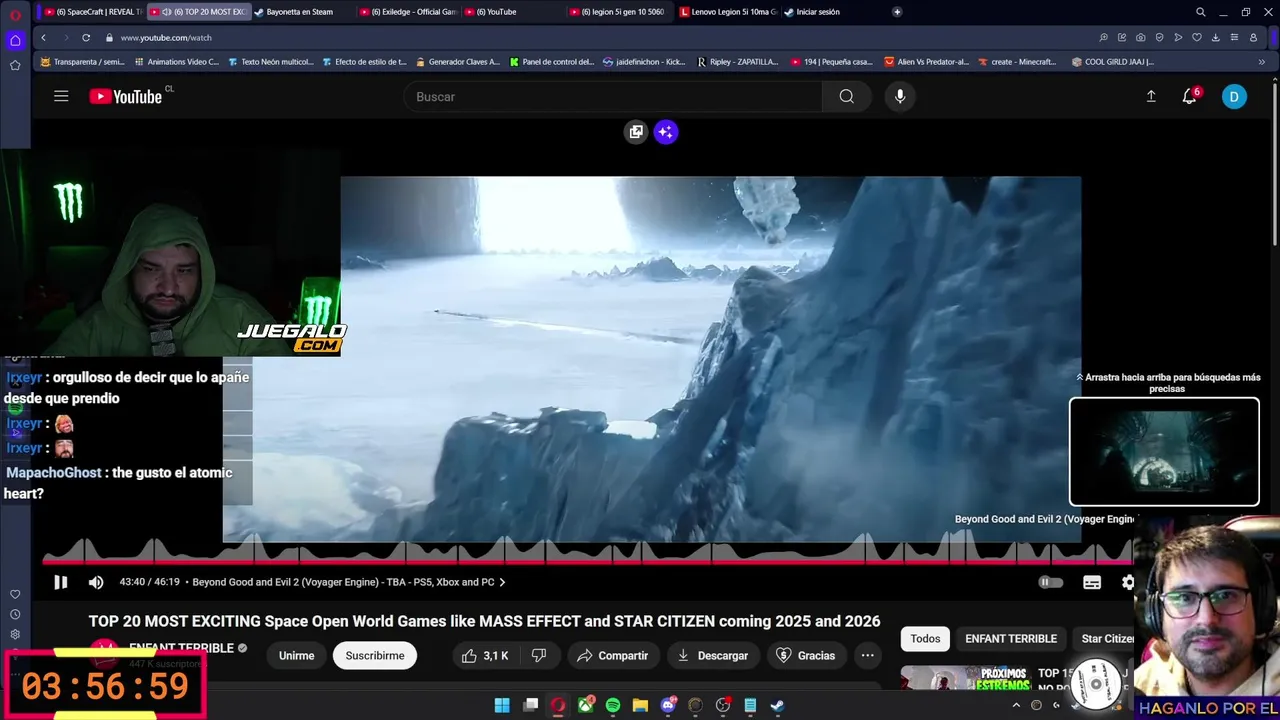
Task: Click the purple sparkle AI icon above the video
Action: [666, 132]
